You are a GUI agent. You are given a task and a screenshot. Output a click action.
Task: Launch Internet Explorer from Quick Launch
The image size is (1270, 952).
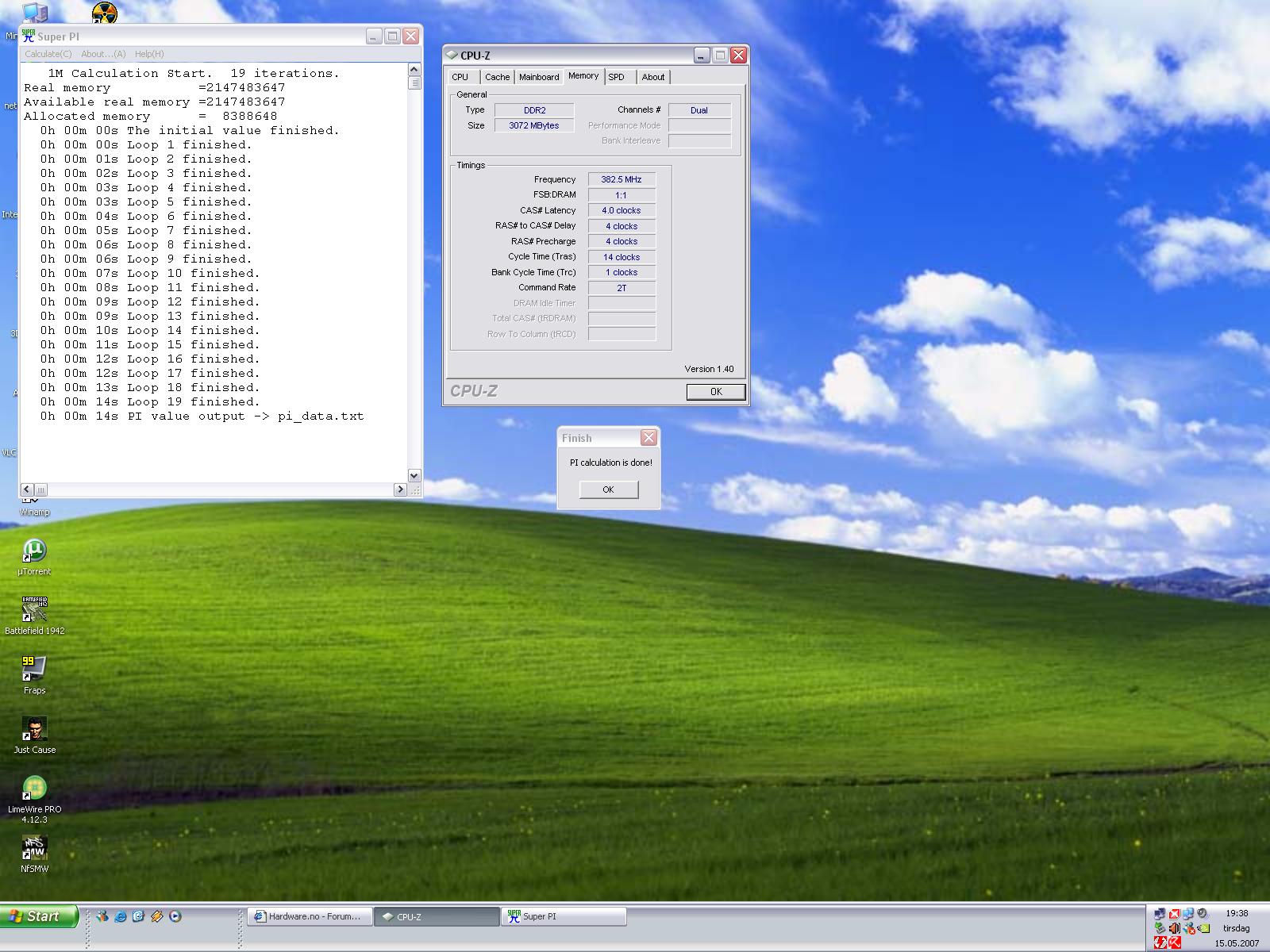pos(120,917)
